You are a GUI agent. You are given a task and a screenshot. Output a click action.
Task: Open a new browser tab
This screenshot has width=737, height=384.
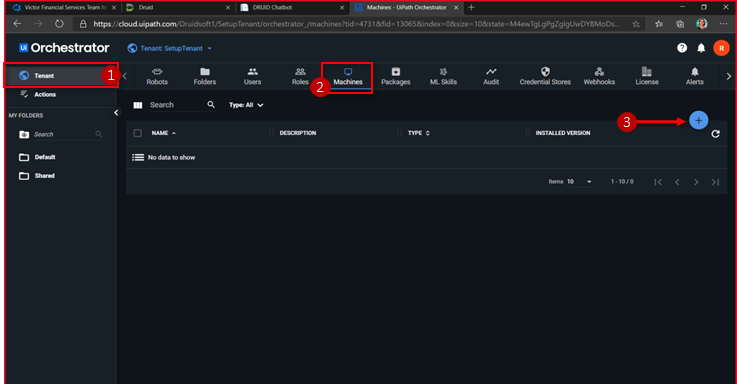tap(471, 8)
